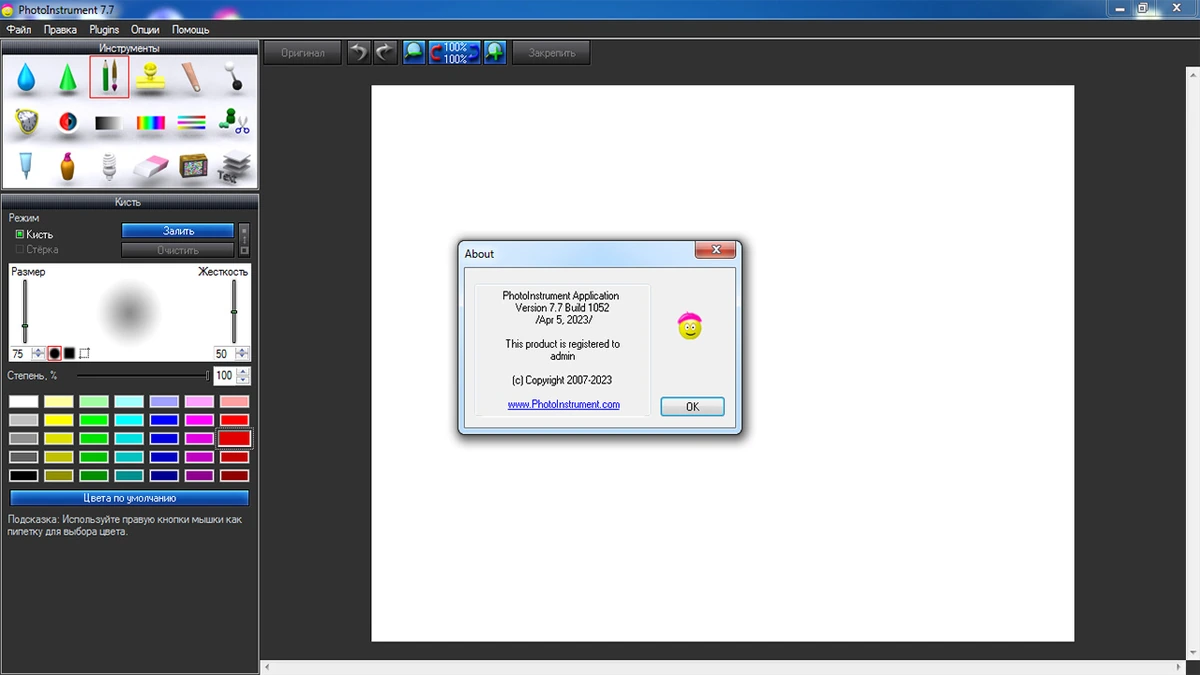
Task: Toggle the small switch beside Залить button
Action: [x=244, y=240]
